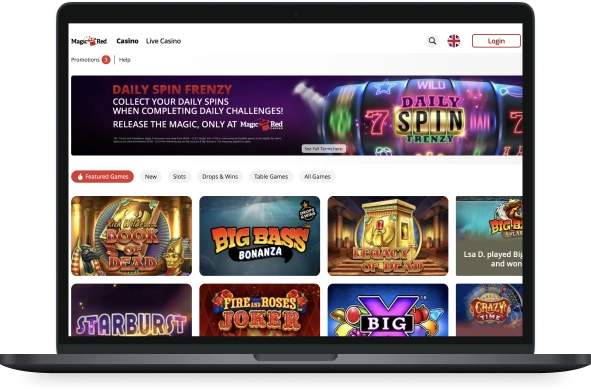Click the search magnifier icon
The width and height of the screenshot is (591, 391).
point(432,41)
